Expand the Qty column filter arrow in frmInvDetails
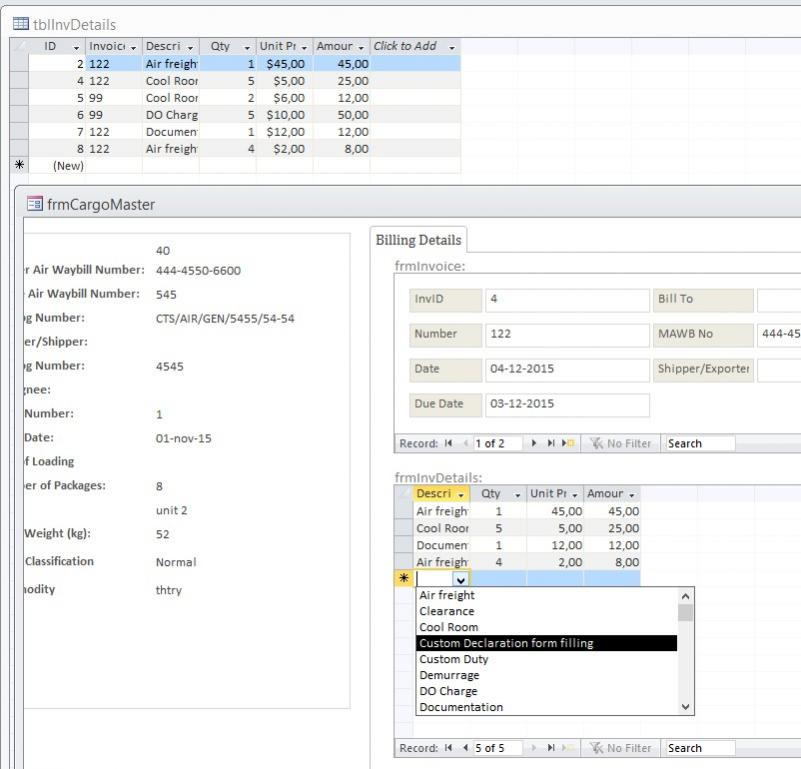Screen dimensions: 801x769 pyautogui.click(x=519, y=494)
